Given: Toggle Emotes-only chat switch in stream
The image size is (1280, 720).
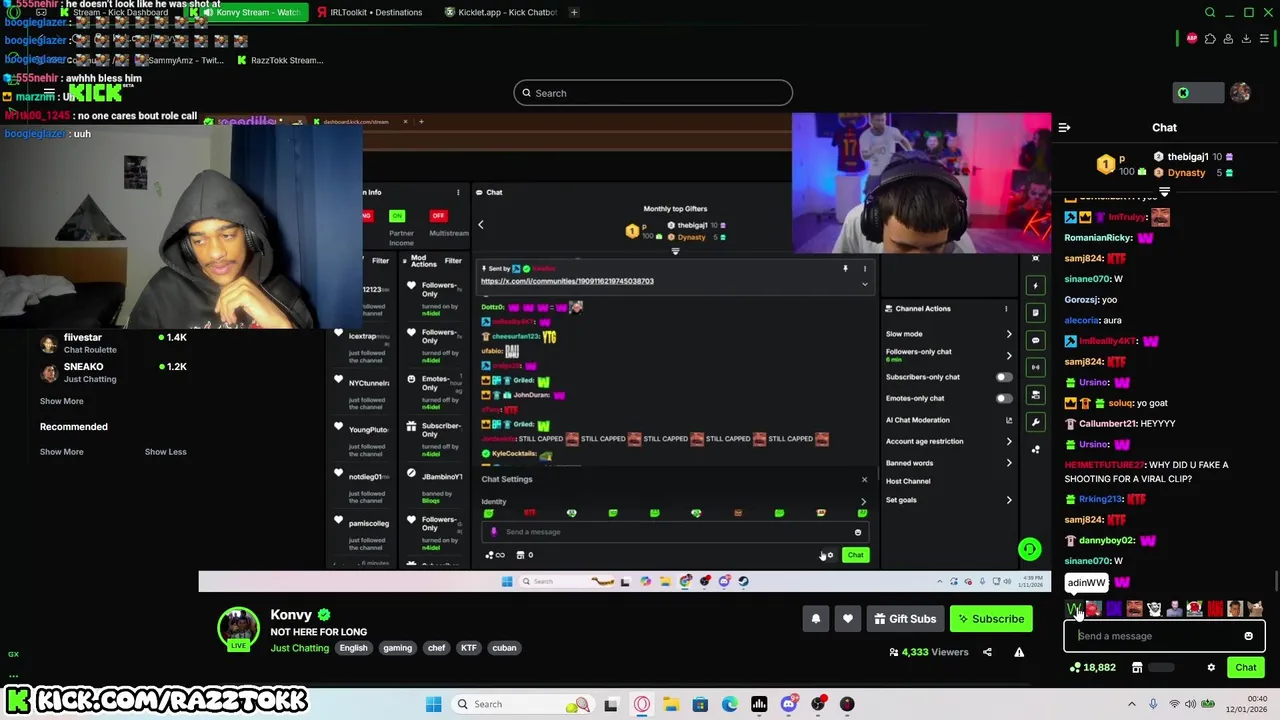Looking at the screenshot, I should pos(1003,398).
